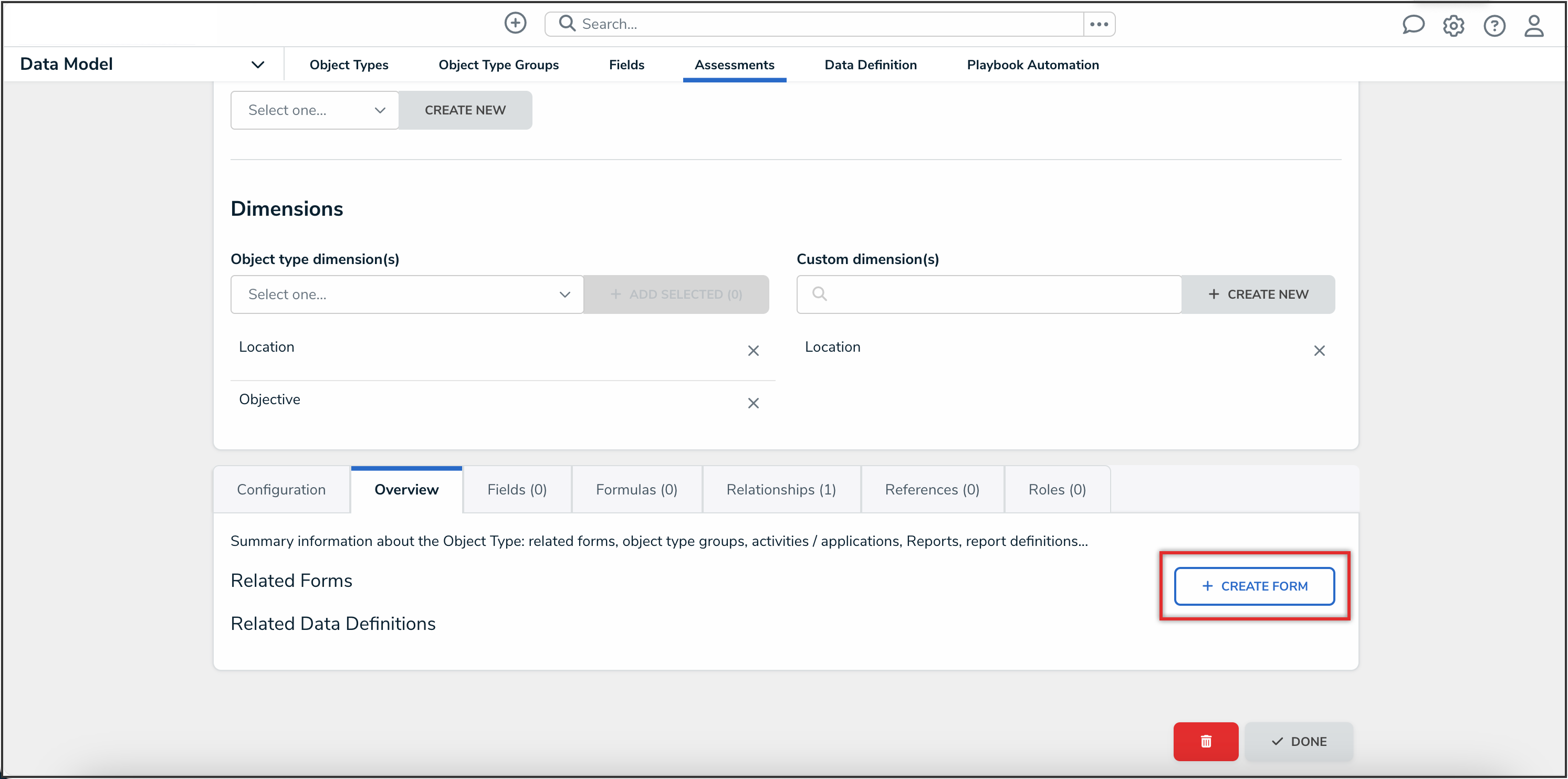Open the Relationships (1) tab
This screenshot has width=1568, height=779.
[x=781, y=489]
